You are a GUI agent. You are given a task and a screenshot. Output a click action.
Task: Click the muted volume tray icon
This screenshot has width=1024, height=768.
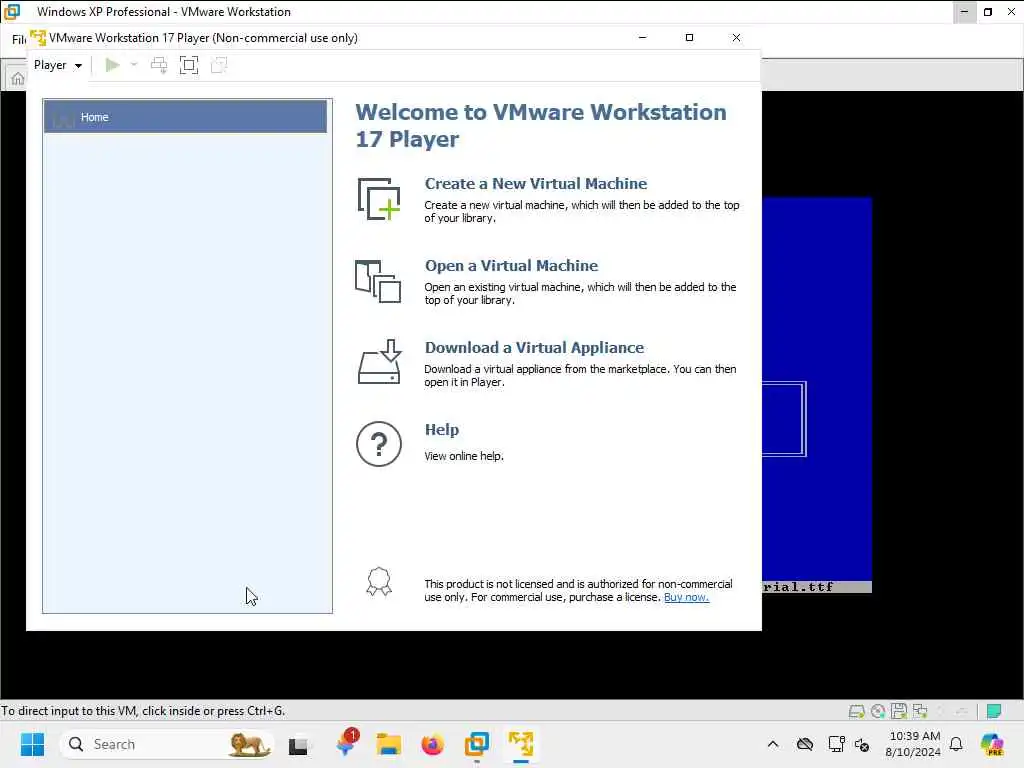[862, 744]
